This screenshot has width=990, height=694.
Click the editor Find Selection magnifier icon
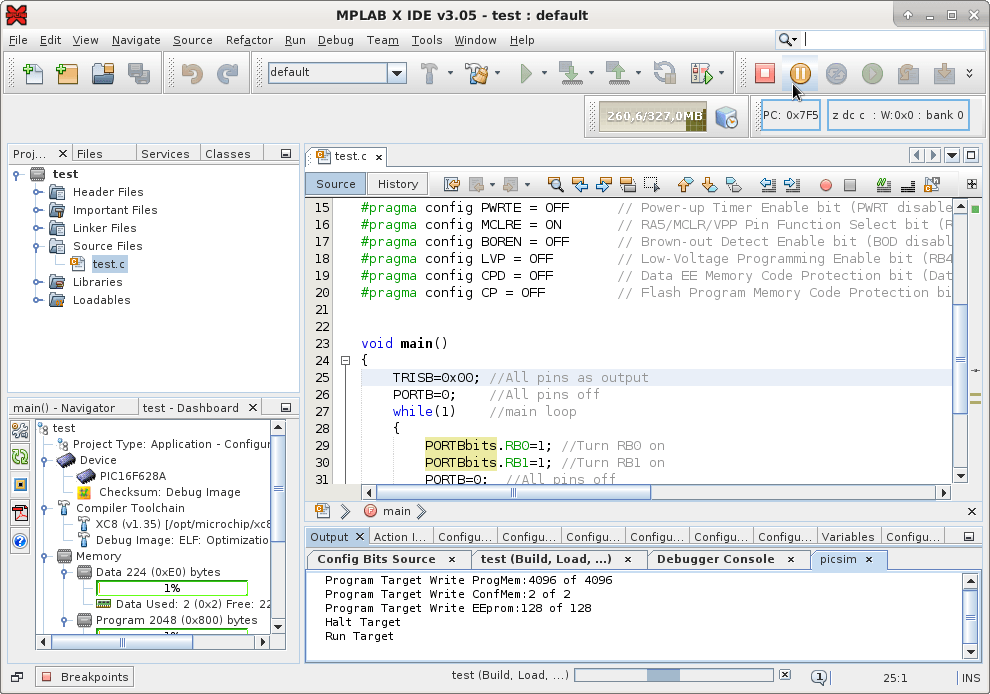(x=555, y=184)
